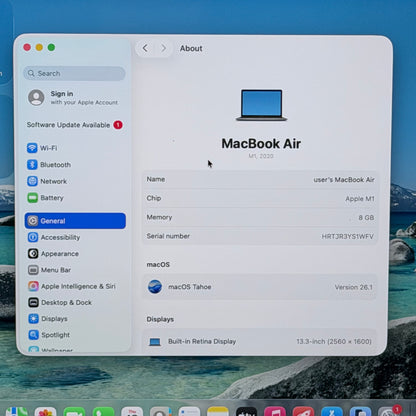
Task: Click the Built-in Retina Display label
Action: [202, 341]
